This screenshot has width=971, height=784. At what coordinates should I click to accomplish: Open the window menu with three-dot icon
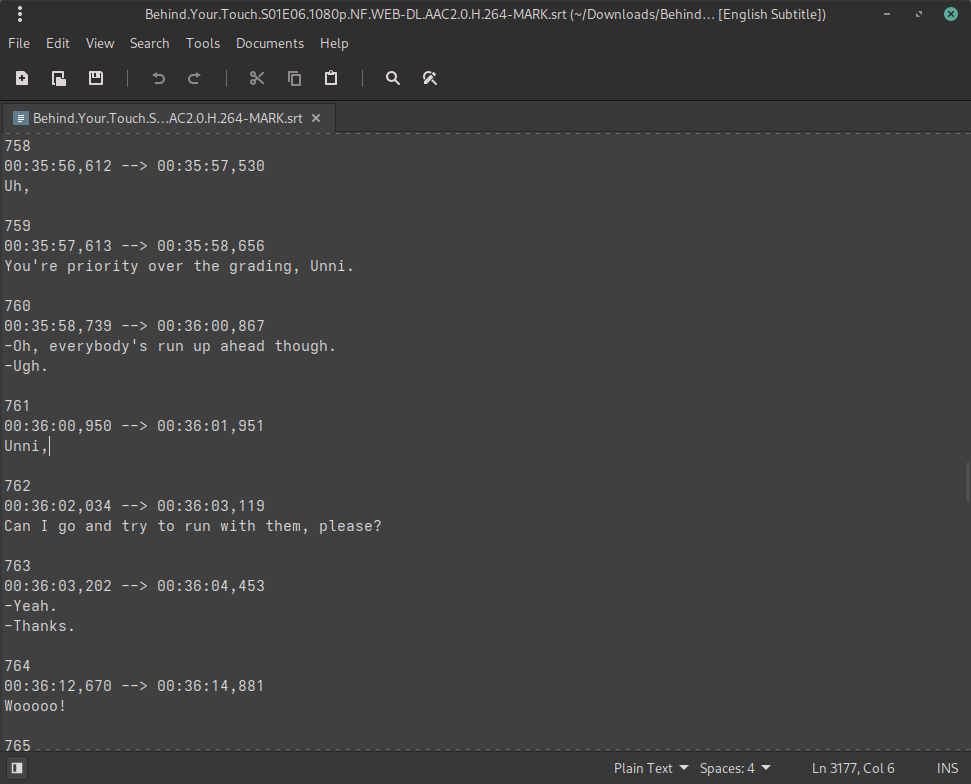20,14
